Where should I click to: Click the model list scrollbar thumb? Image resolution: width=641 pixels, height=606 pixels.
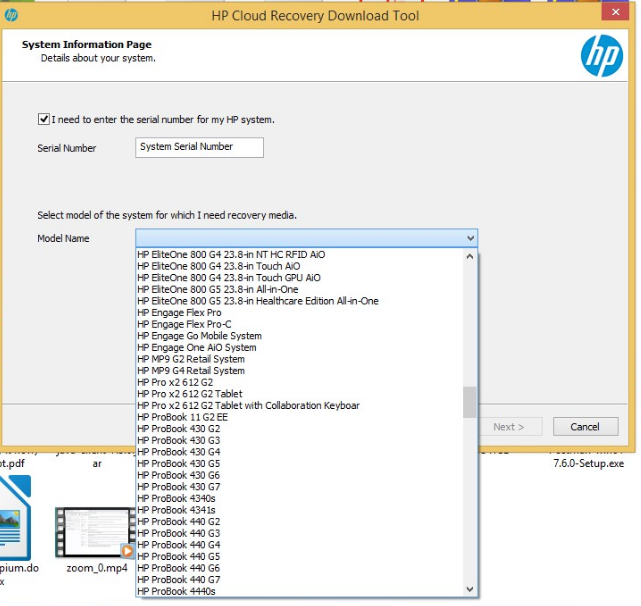(469, 402)
